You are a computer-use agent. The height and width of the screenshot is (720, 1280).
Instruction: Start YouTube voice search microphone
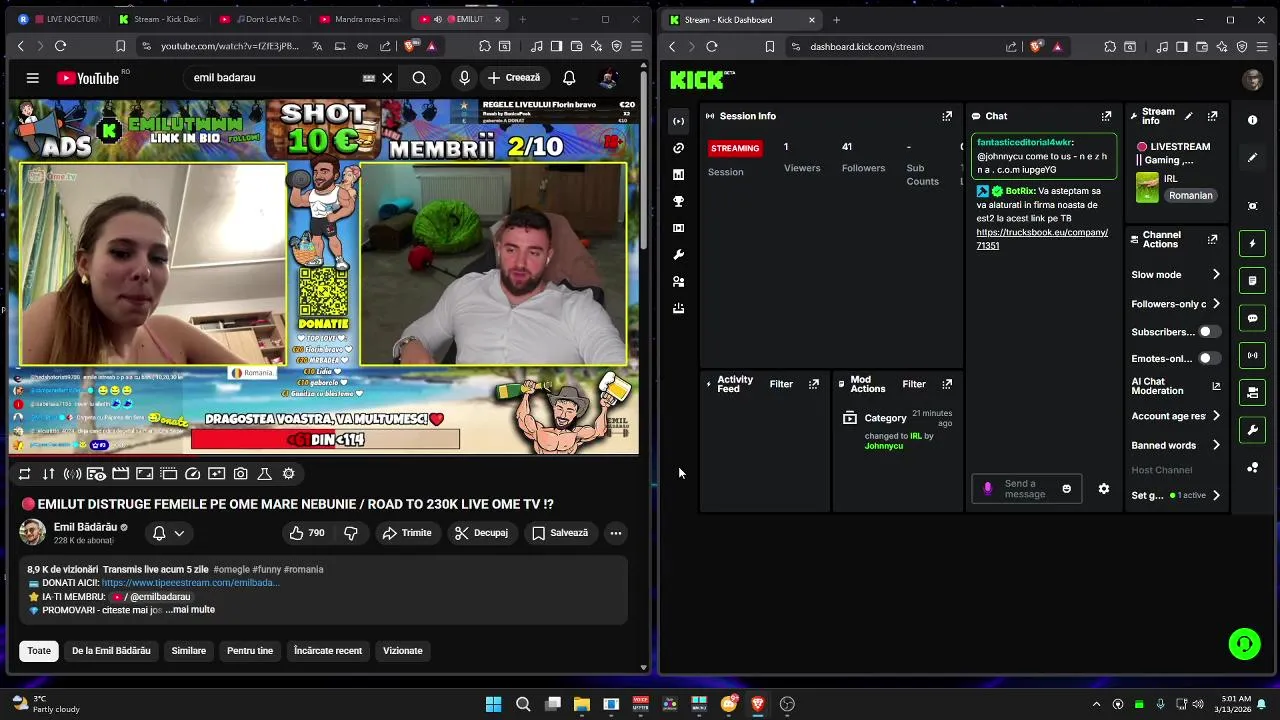(464, 78)
